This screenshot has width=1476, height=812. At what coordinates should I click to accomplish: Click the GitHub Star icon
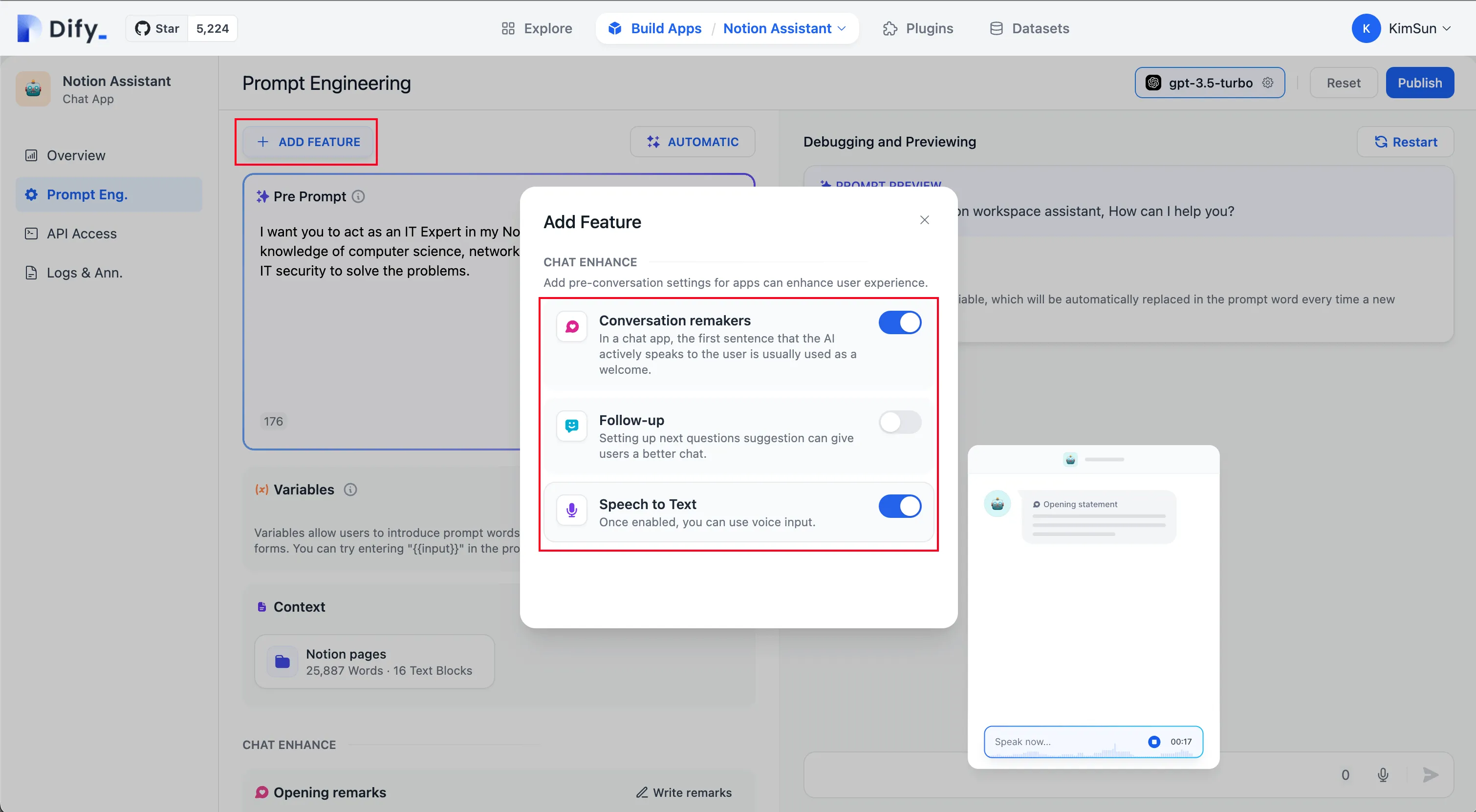click(142, 28)
